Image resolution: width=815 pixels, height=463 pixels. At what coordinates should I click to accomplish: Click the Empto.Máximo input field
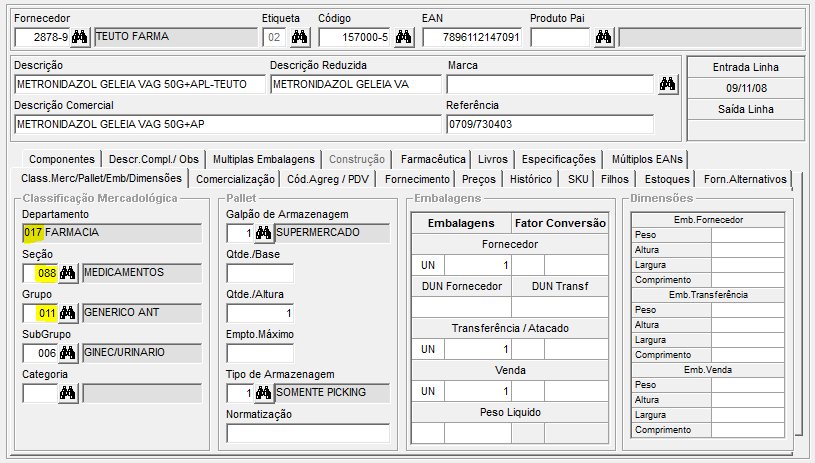(x=260, y=353)
